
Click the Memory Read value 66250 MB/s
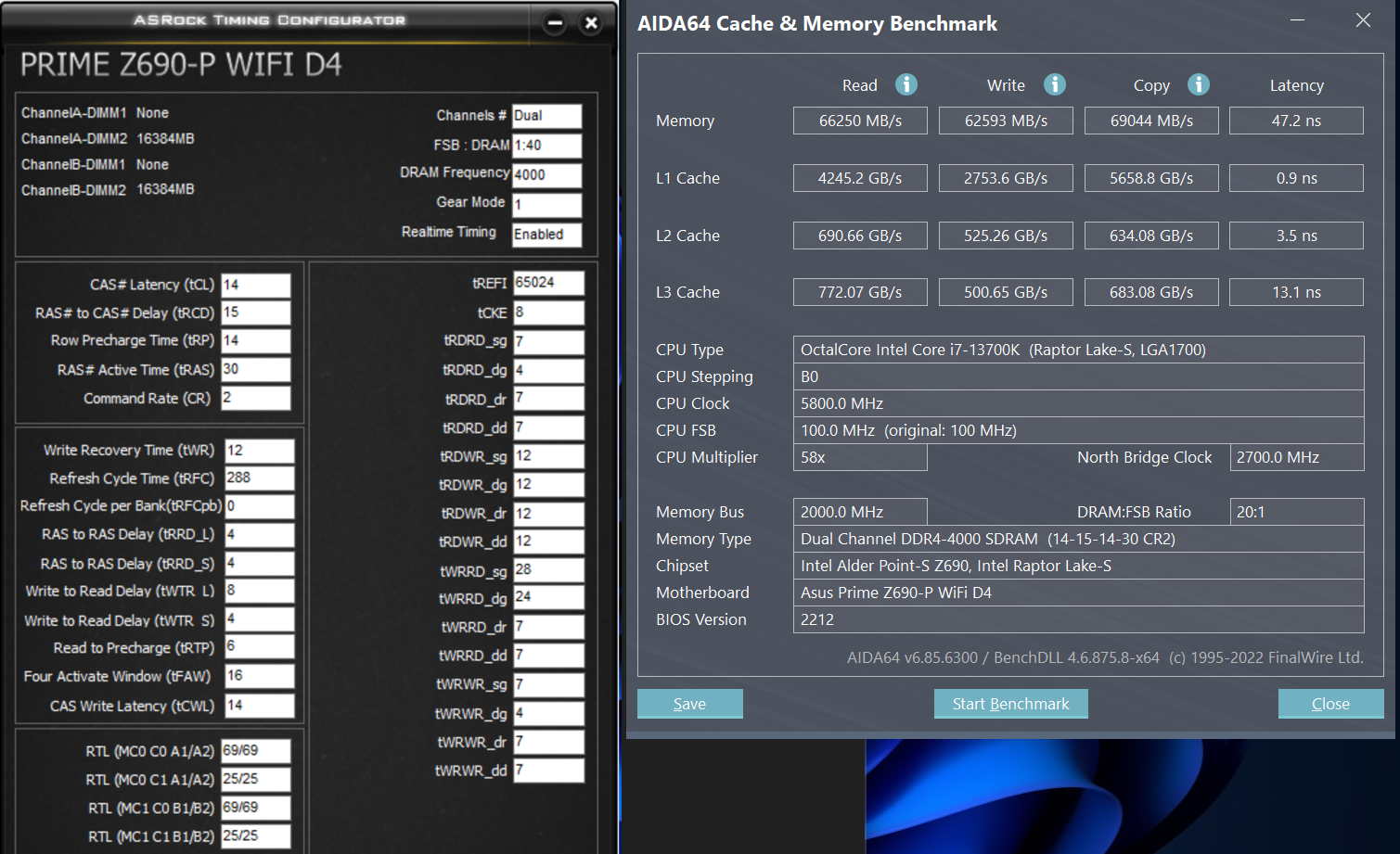(x=860, y=121)
